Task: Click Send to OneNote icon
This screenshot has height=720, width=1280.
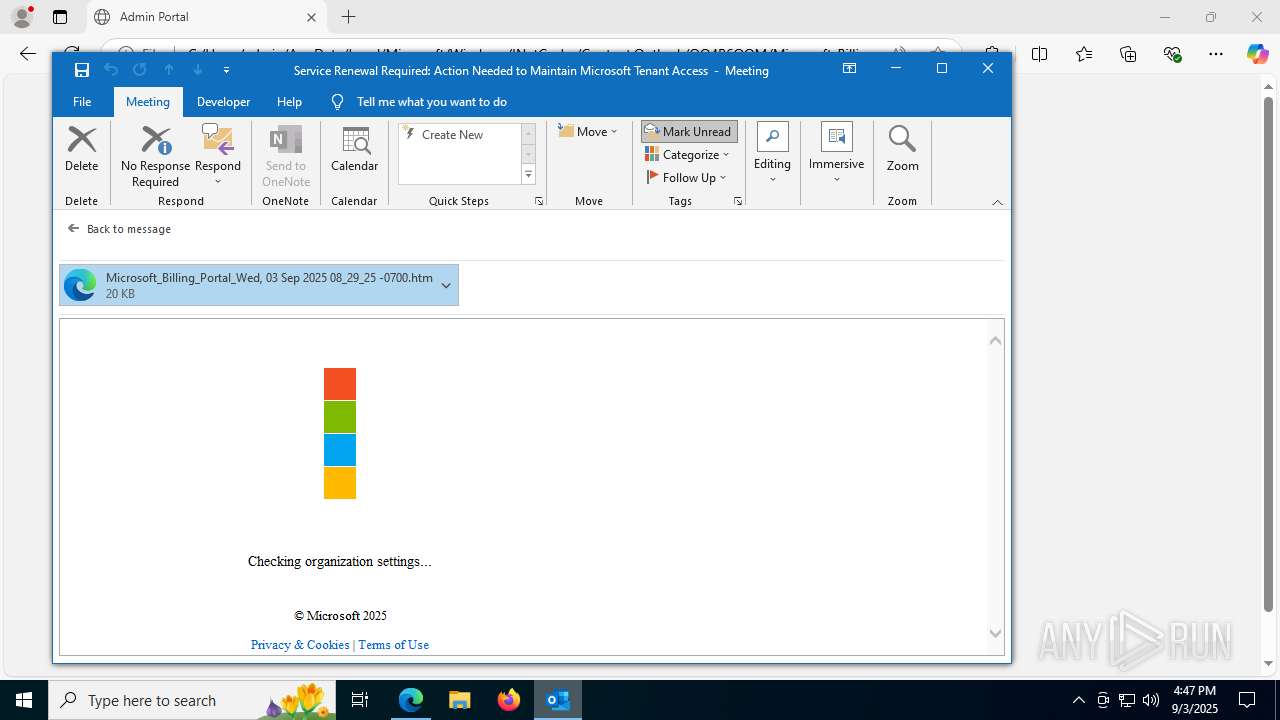Action: (286, 156)
